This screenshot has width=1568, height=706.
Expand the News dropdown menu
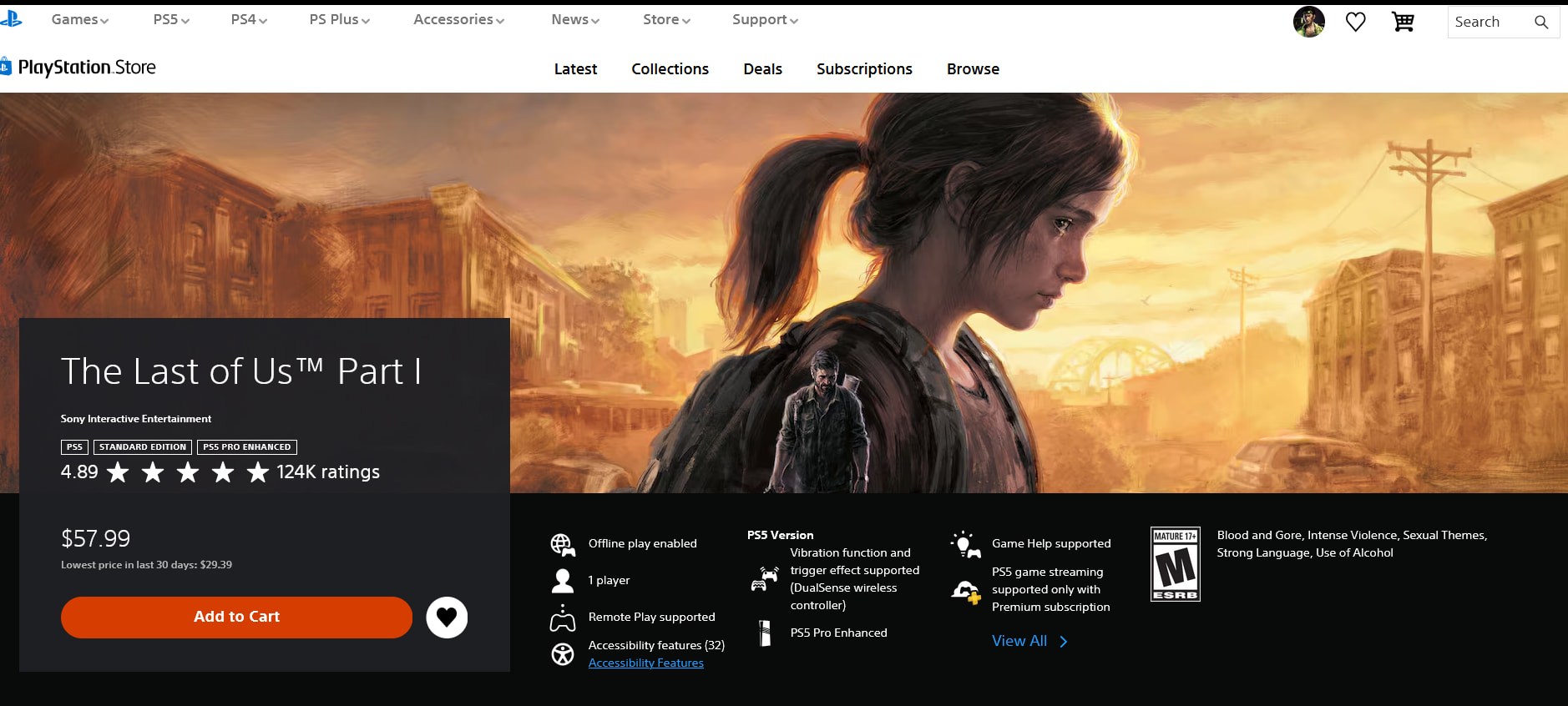[x=575, y=19]
